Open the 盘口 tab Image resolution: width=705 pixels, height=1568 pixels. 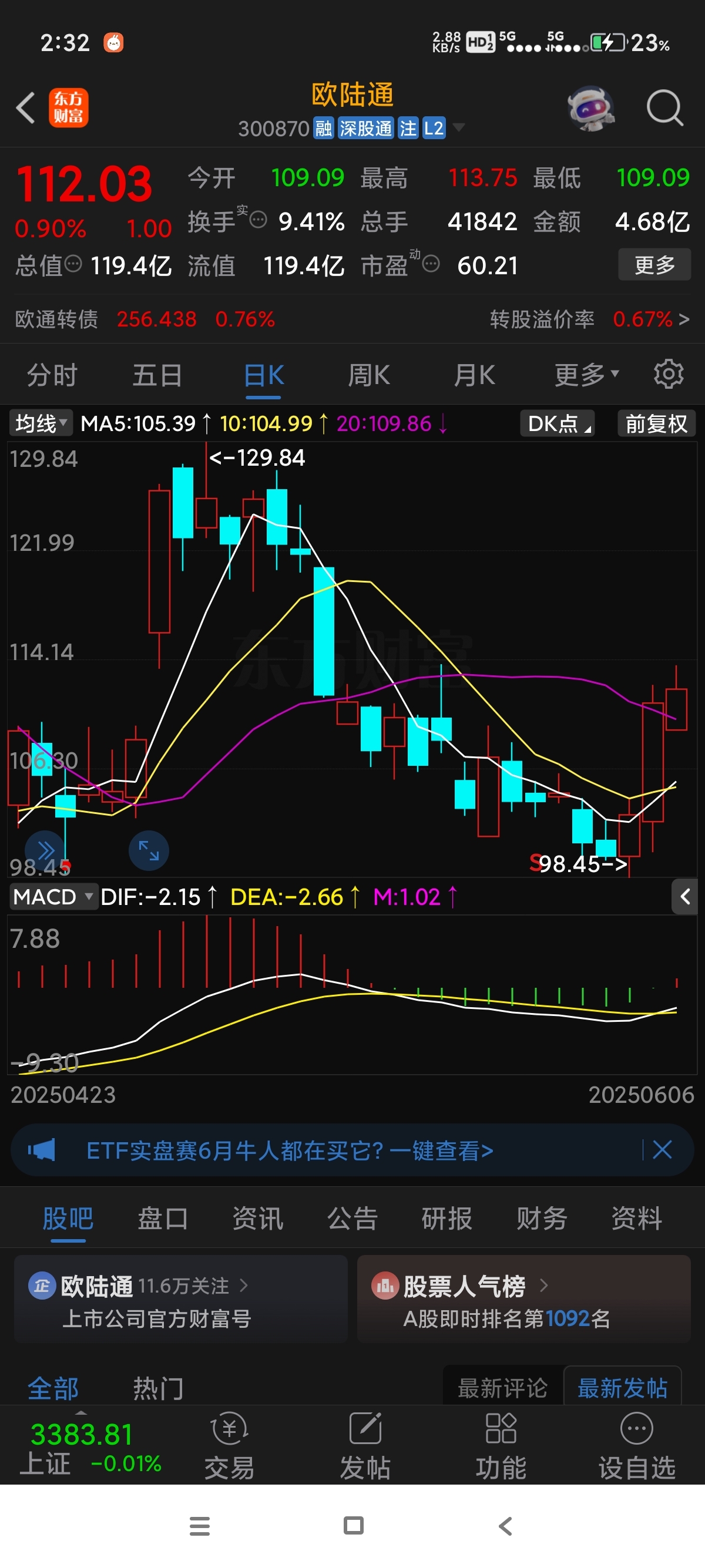point(163,1218)
